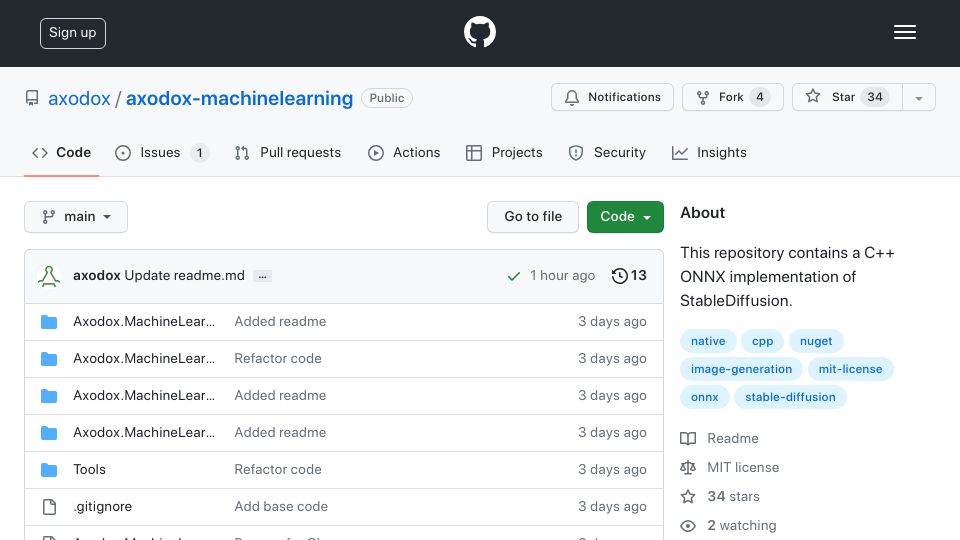Click the axodox avatar in commit bar
960x540 pixels.
[x=49, y=276]
